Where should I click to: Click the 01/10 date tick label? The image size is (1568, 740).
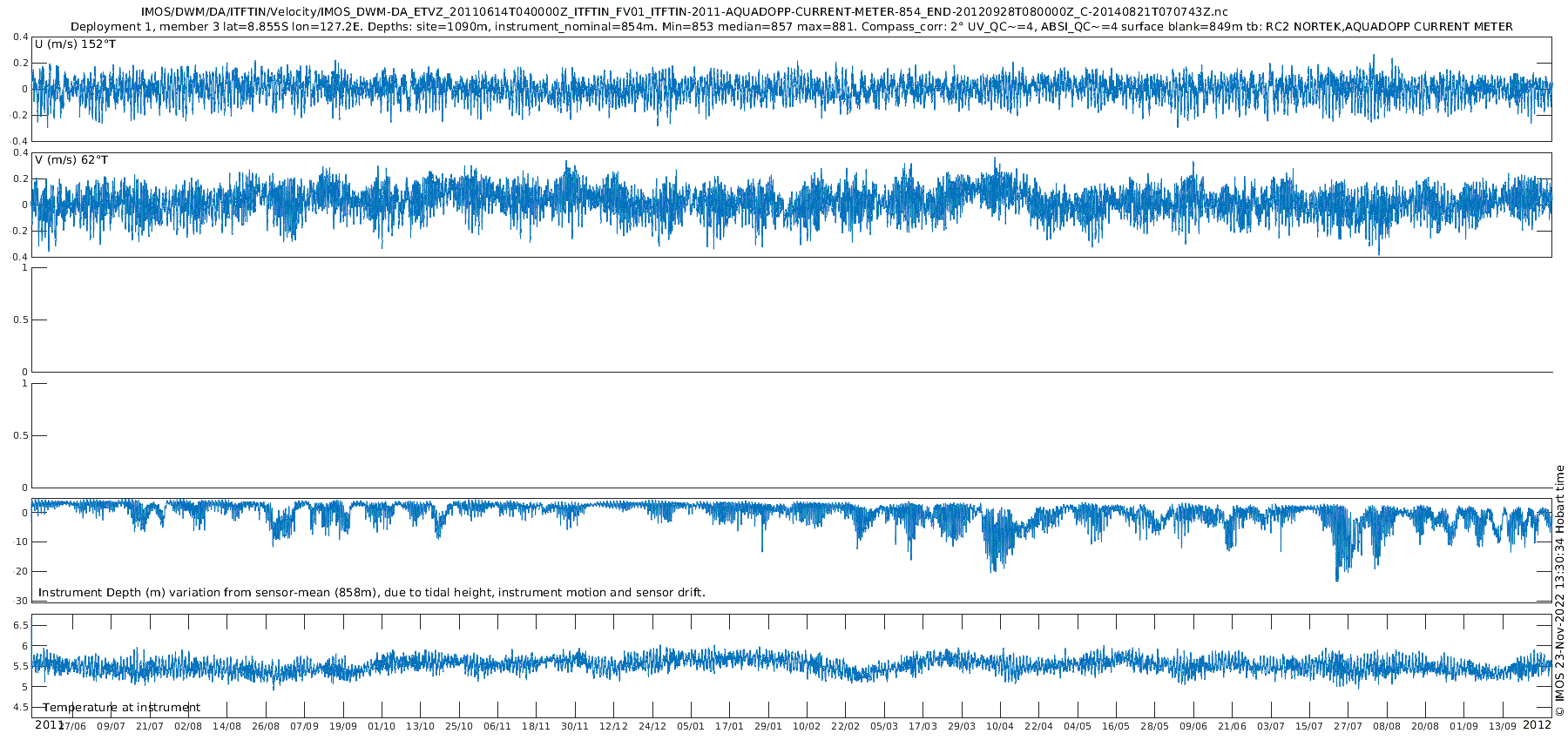coord(382,726)
